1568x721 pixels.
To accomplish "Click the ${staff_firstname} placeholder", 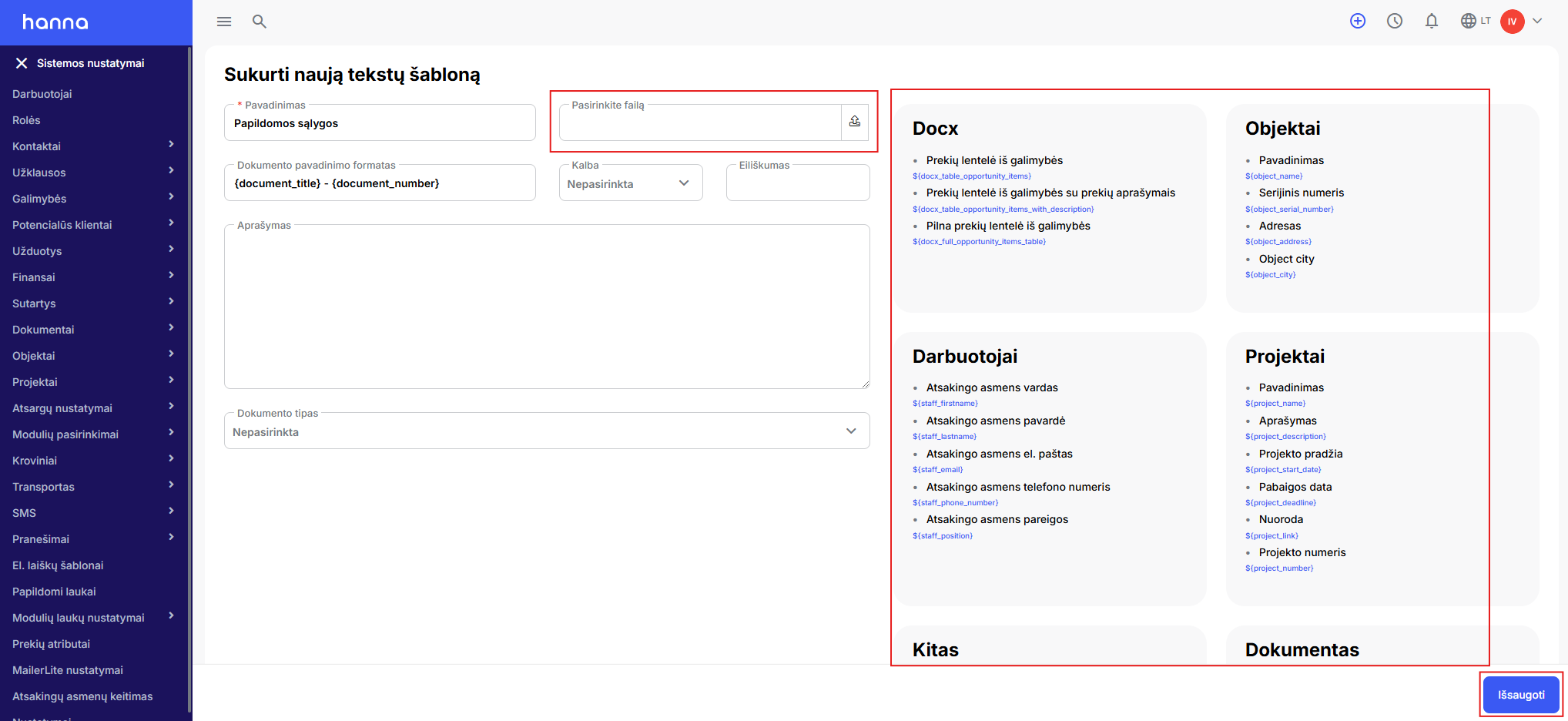I will click(945, 404).
